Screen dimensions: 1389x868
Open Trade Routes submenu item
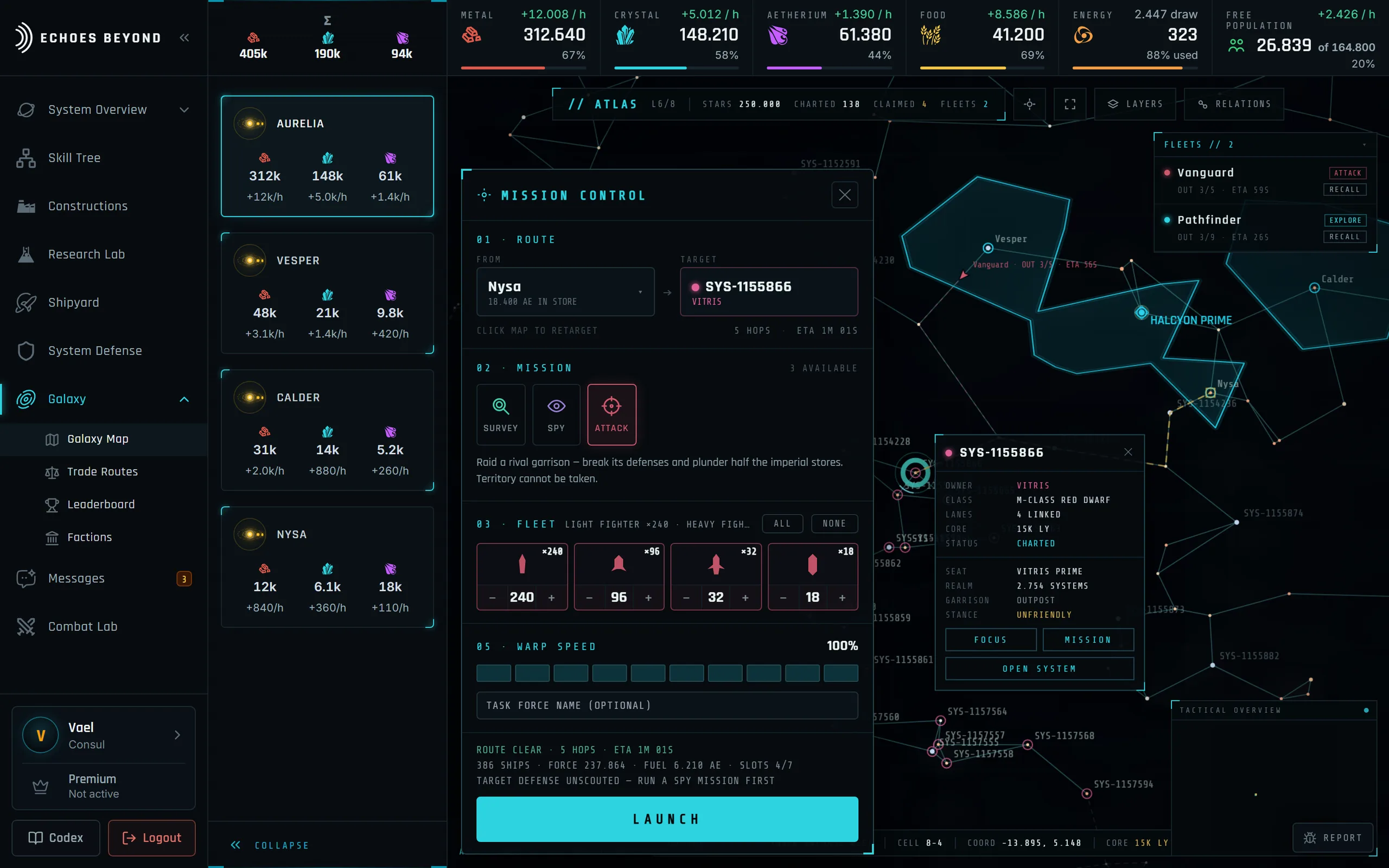point(104,472)
